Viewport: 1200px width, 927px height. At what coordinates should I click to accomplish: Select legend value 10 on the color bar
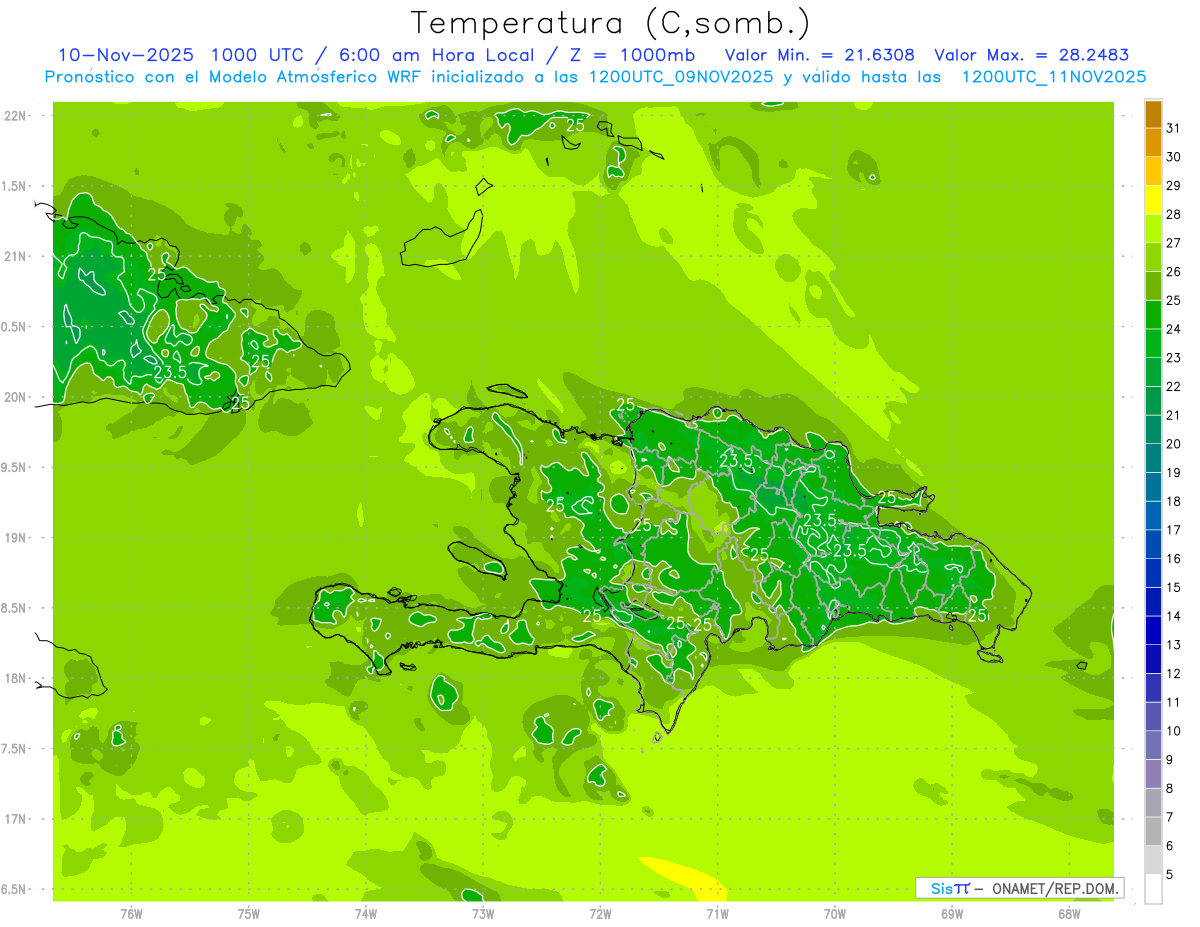tap(1174, 732)
